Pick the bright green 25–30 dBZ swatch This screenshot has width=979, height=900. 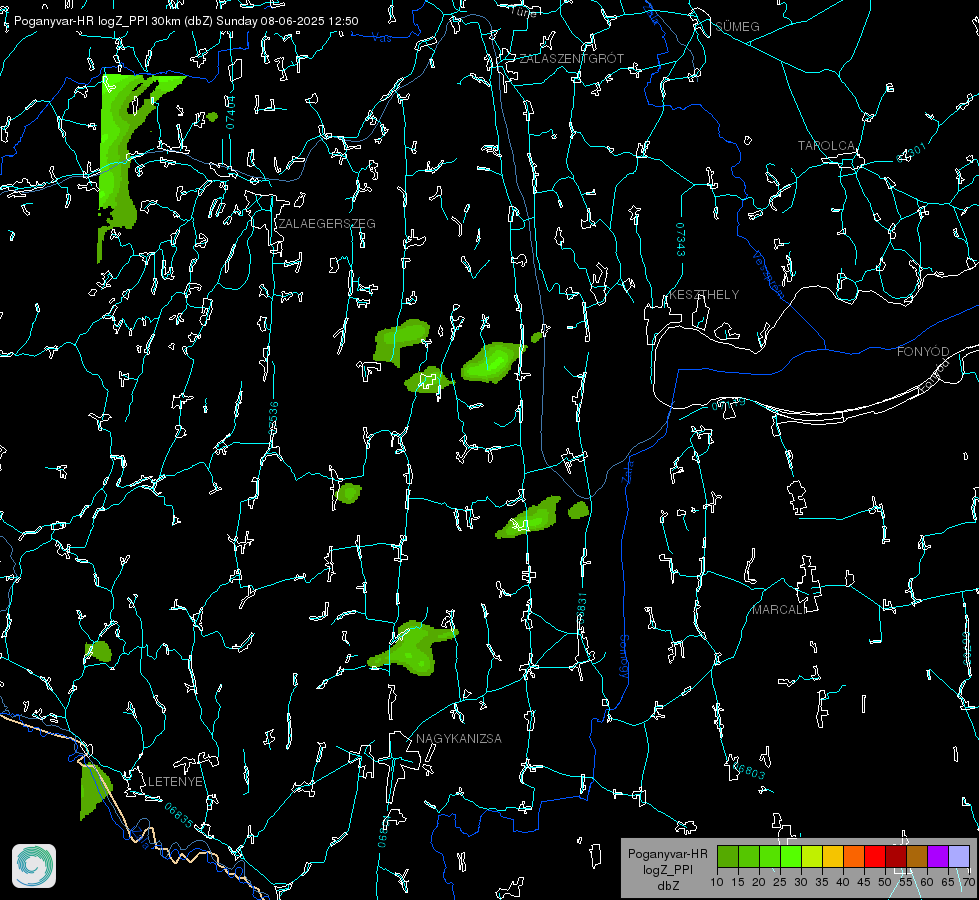pyautogui.click(x=791, y=857)
